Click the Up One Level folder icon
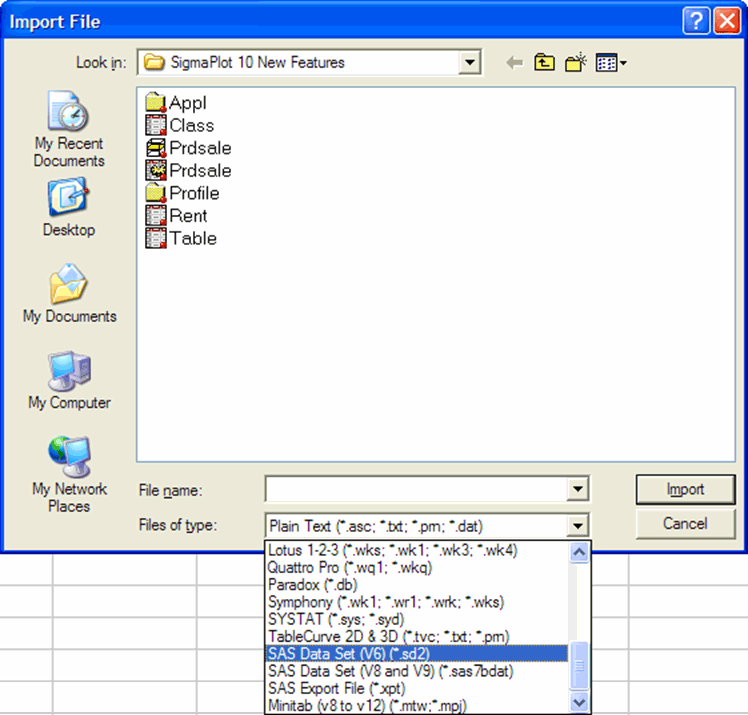 (544, 63)
